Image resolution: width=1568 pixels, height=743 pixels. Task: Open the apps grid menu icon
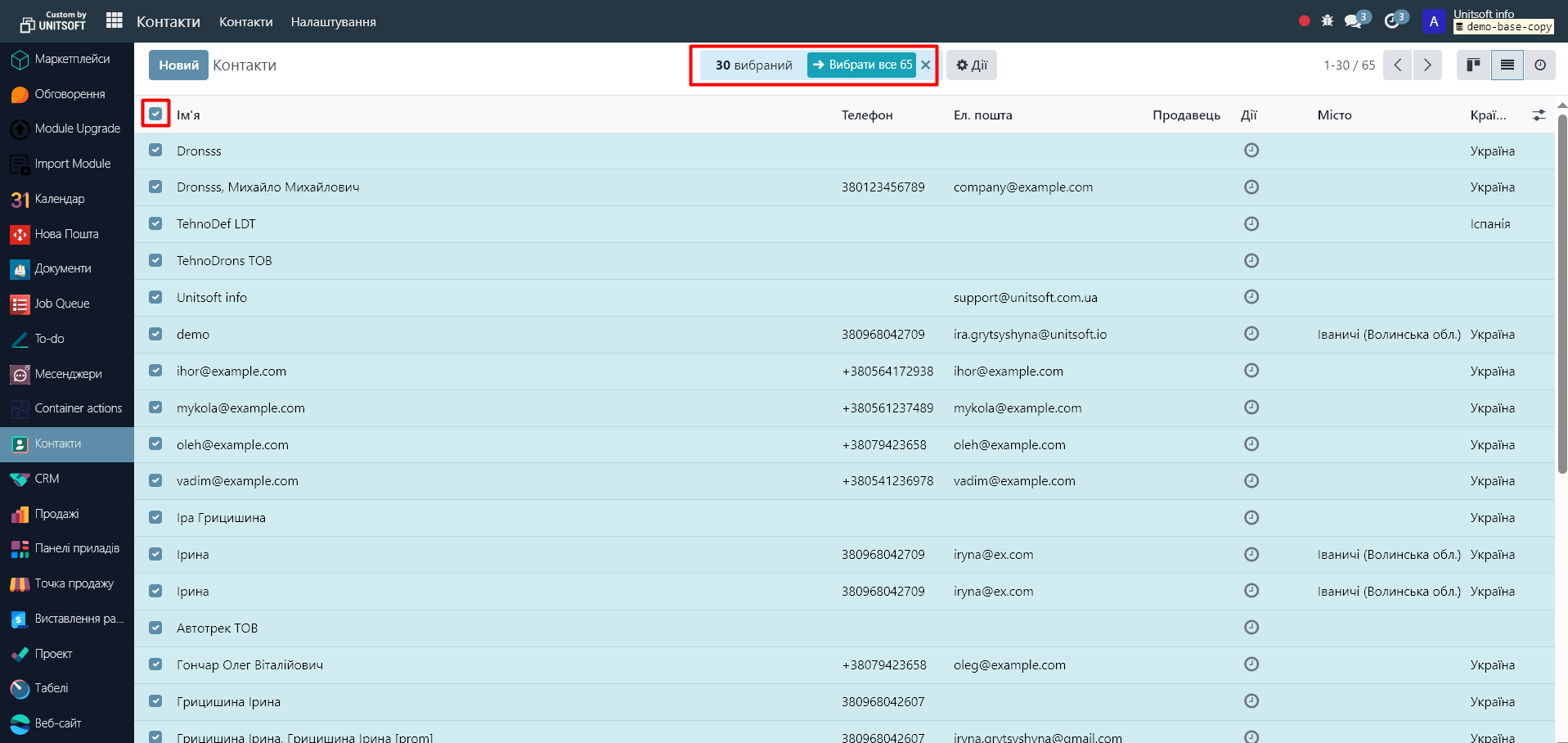(x=115, y=20)
